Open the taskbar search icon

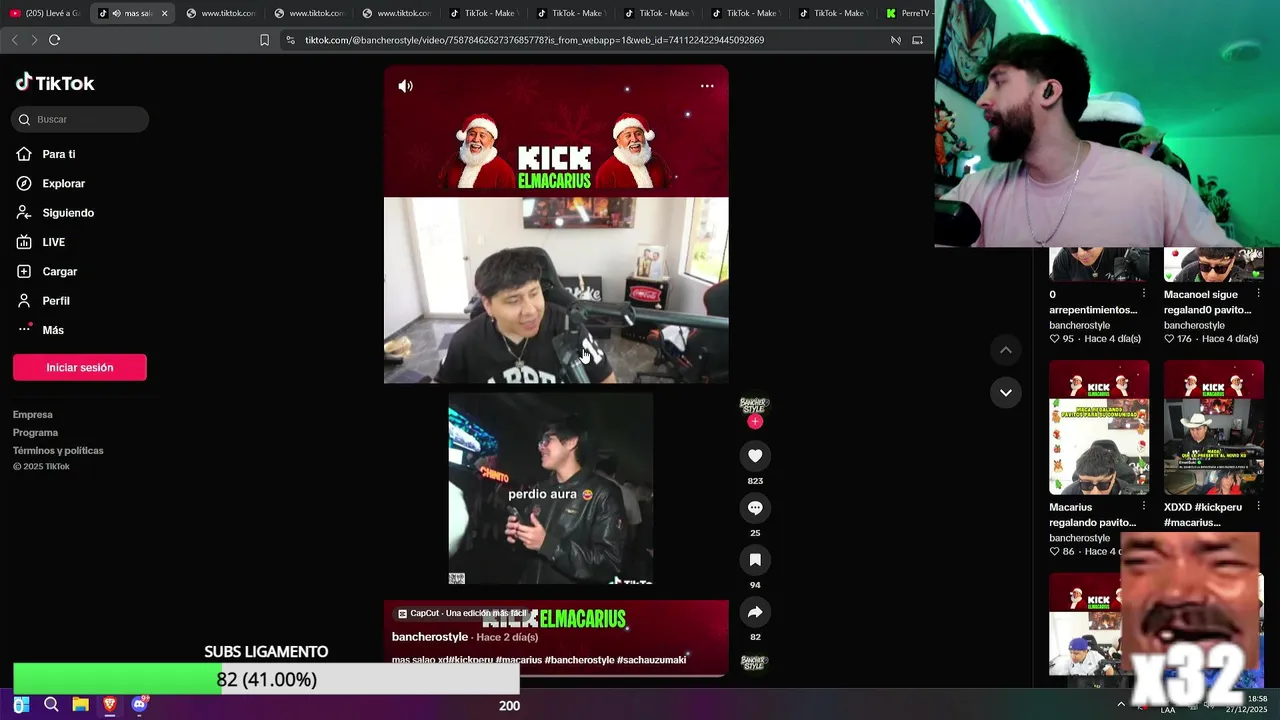click(51, 705)
